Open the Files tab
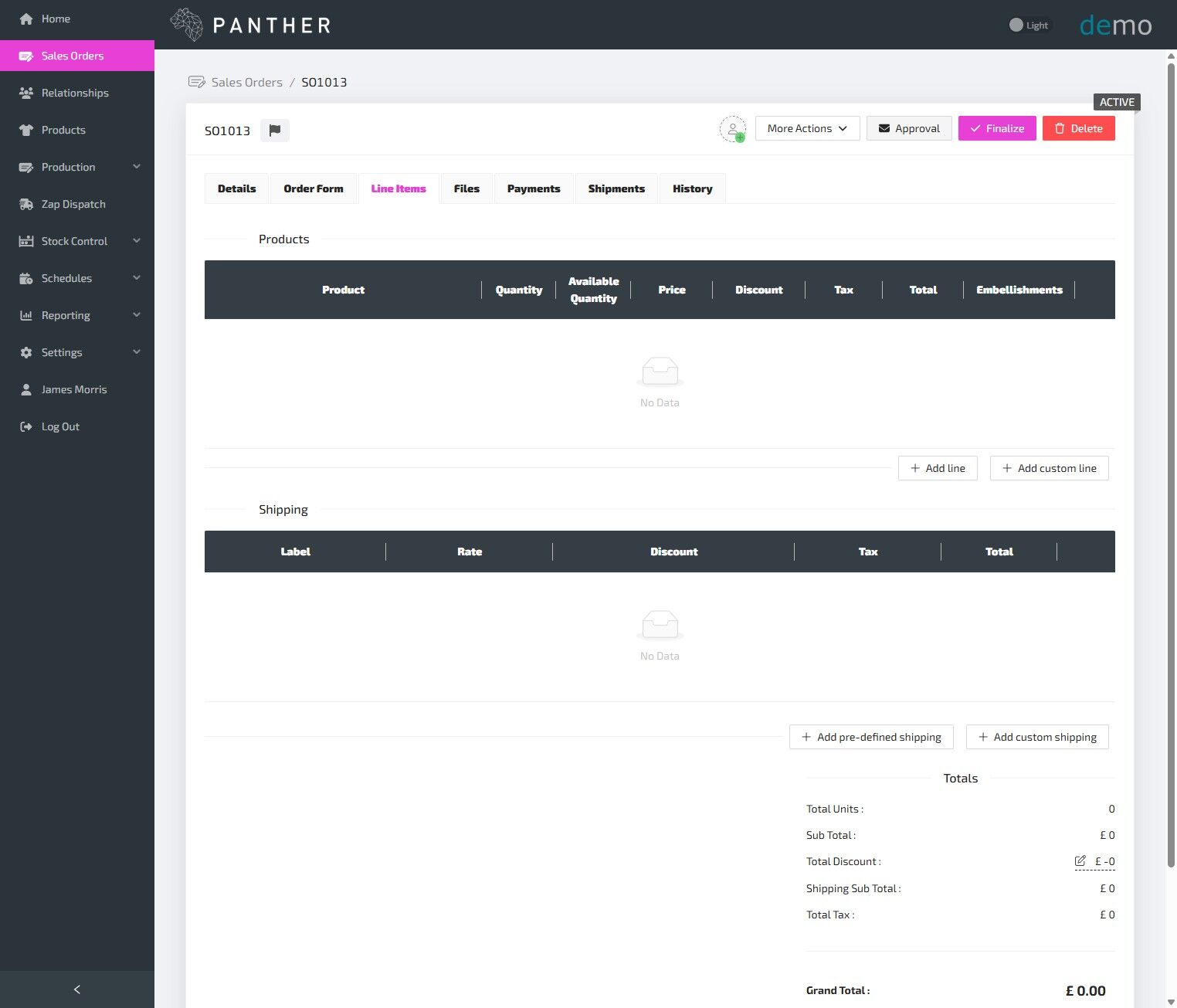 [466, 188]
